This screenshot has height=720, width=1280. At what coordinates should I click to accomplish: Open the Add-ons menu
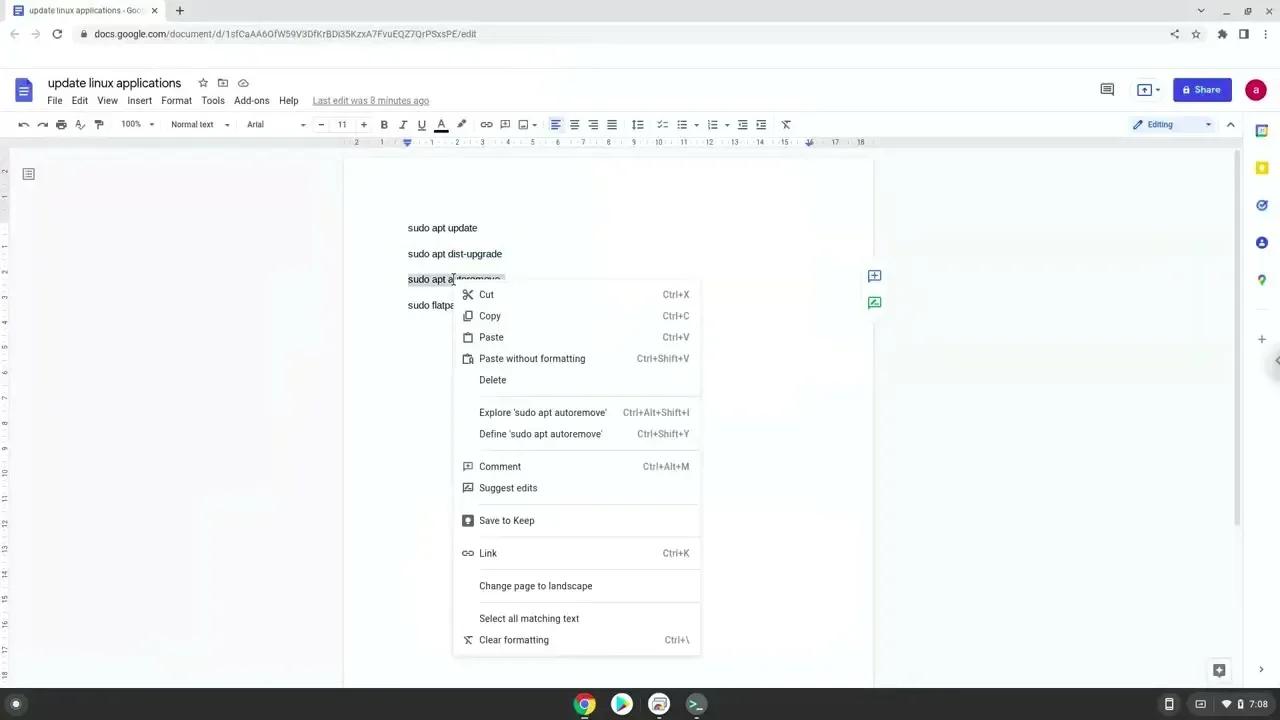[x=251, y=100]
